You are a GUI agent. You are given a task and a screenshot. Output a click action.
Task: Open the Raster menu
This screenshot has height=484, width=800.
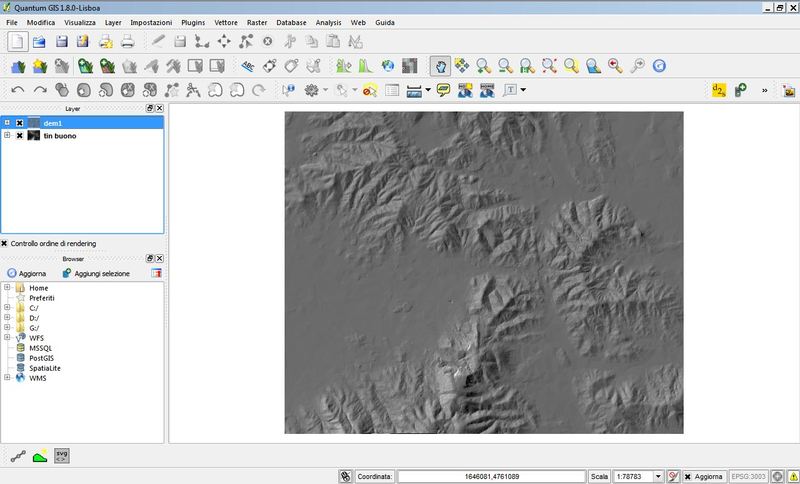coord(256,22)
